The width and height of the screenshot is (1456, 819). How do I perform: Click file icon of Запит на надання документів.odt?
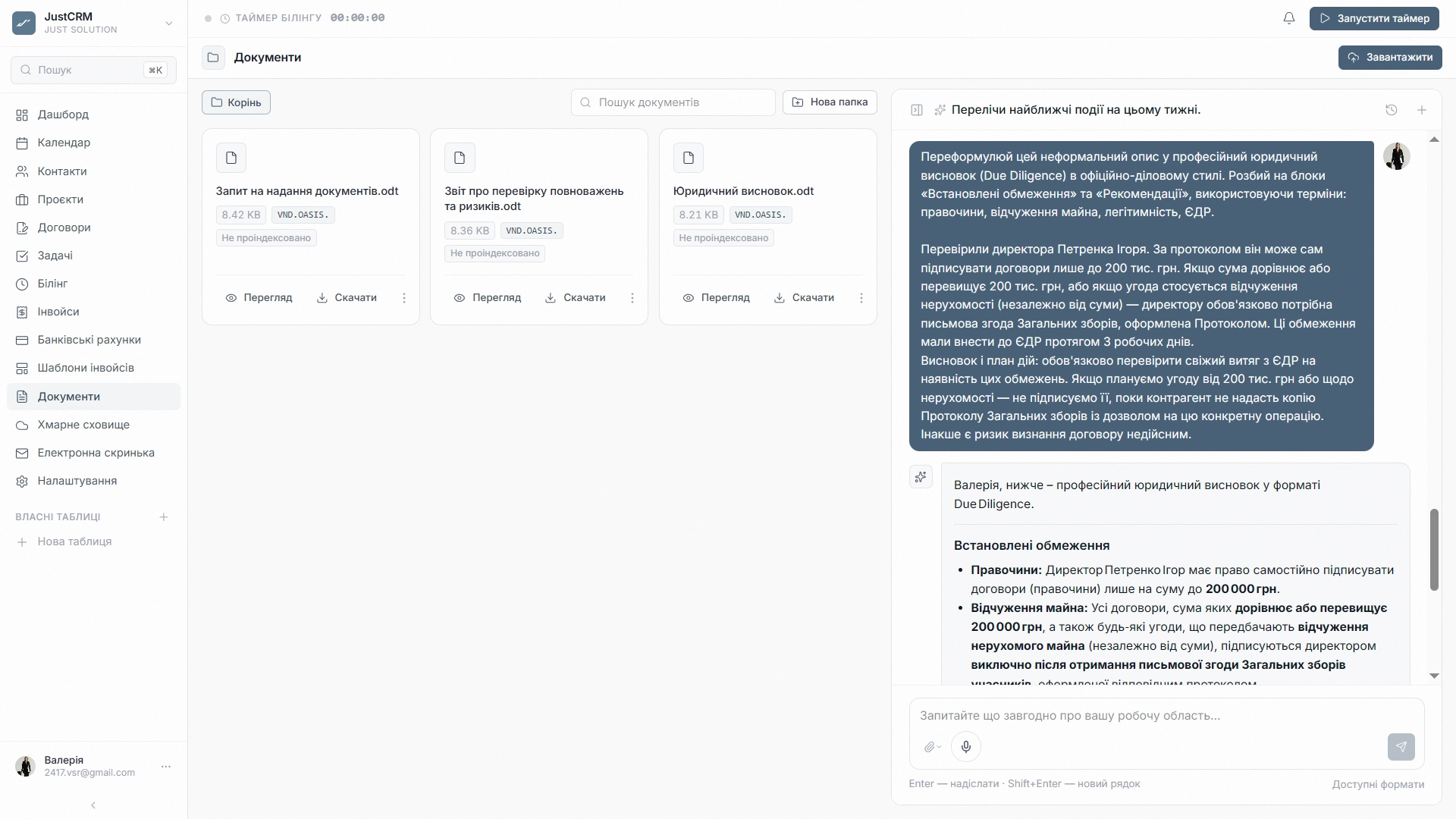click(x=231, y=158)
